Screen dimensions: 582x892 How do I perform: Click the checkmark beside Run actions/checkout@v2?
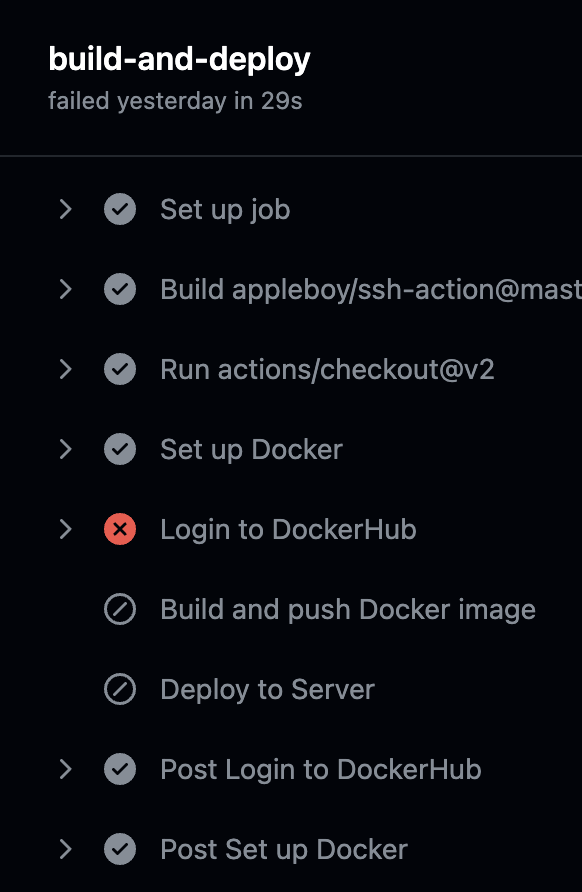click(x=120, y=369)
